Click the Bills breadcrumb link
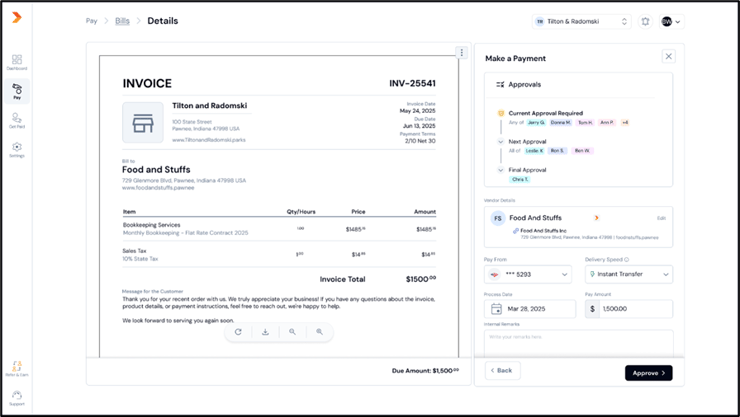 click(122, 21)
